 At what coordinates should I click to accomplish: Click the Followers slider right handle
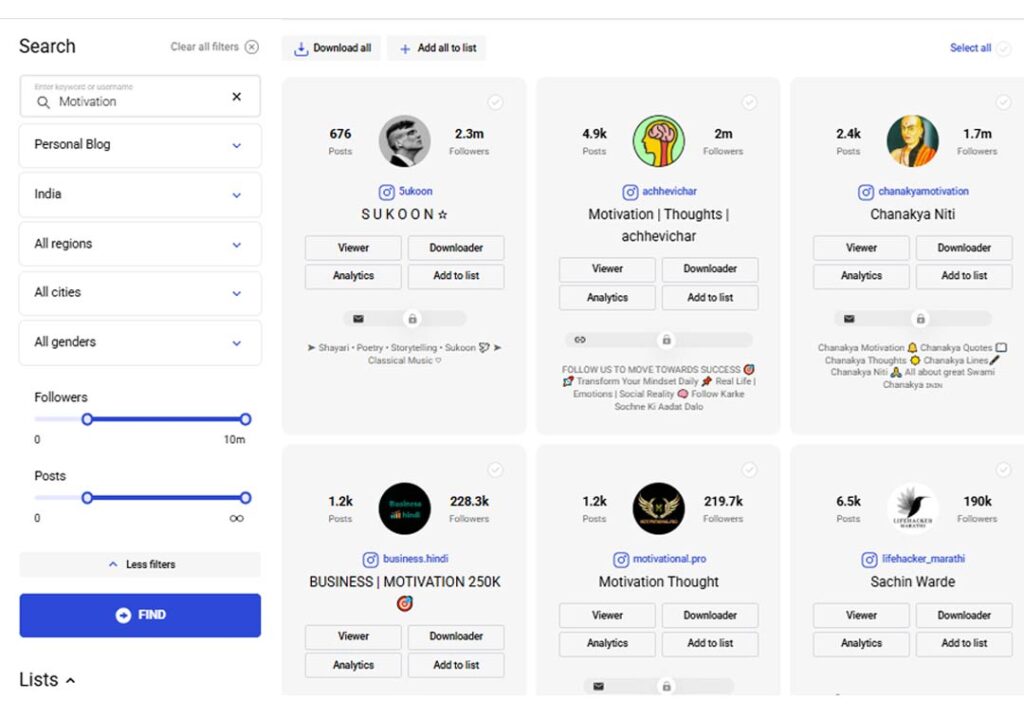click(x=245, y=419)
